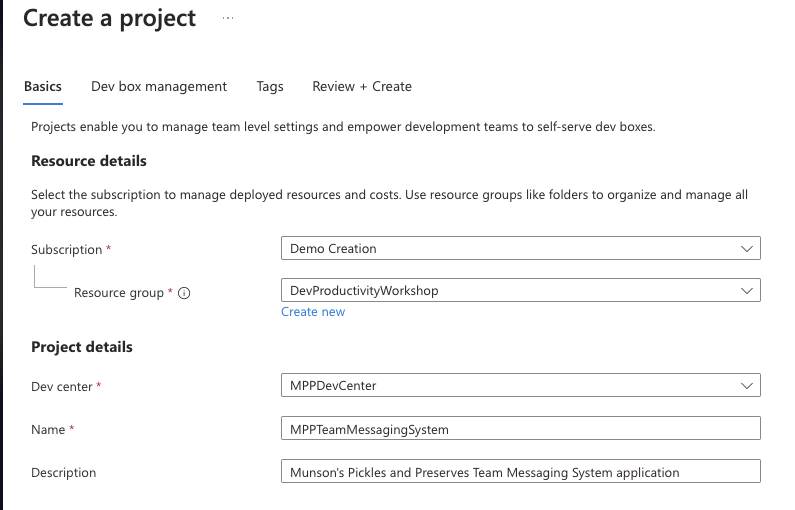The height and width of the screenshot is (510, 795).
Task: Open the Dev box management tab
Action: [159, 87]
